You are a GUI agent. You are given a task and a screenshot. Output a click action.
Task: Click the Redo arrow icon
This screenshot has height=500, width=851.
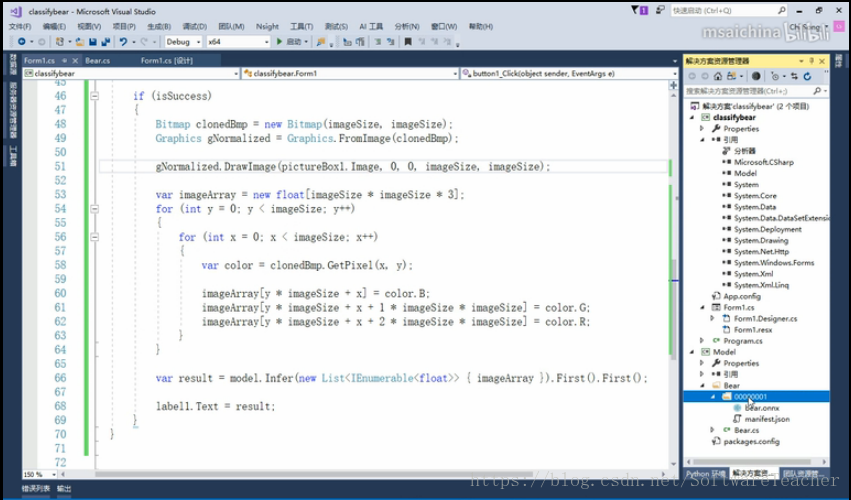click(x=143, y=42)
